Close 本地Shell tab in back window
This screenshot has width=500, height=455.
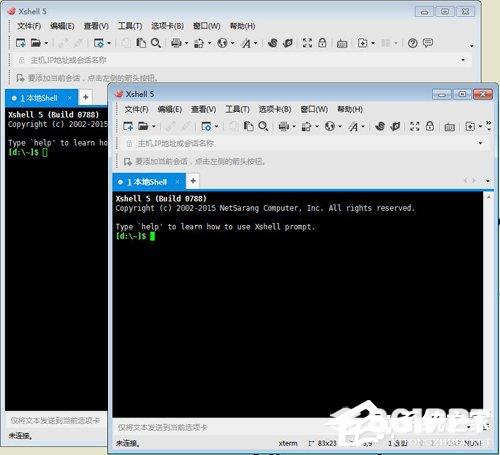point(70,98)
